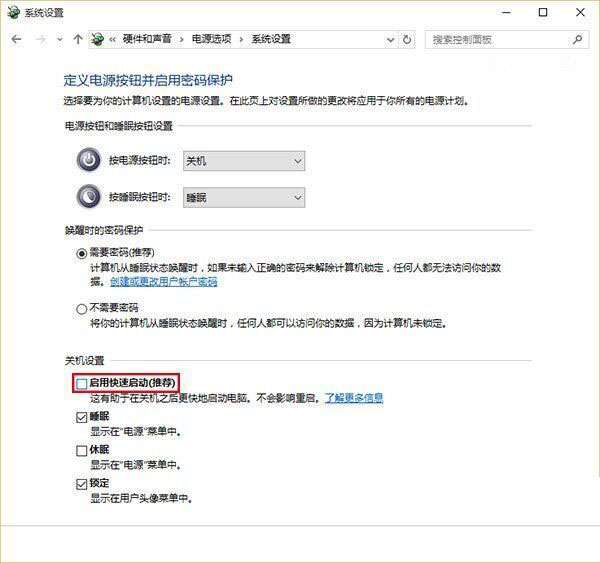The width and height of the screenshot is (600, 563).
Task: Check the 休眠 checkbox
Action: 82,451
